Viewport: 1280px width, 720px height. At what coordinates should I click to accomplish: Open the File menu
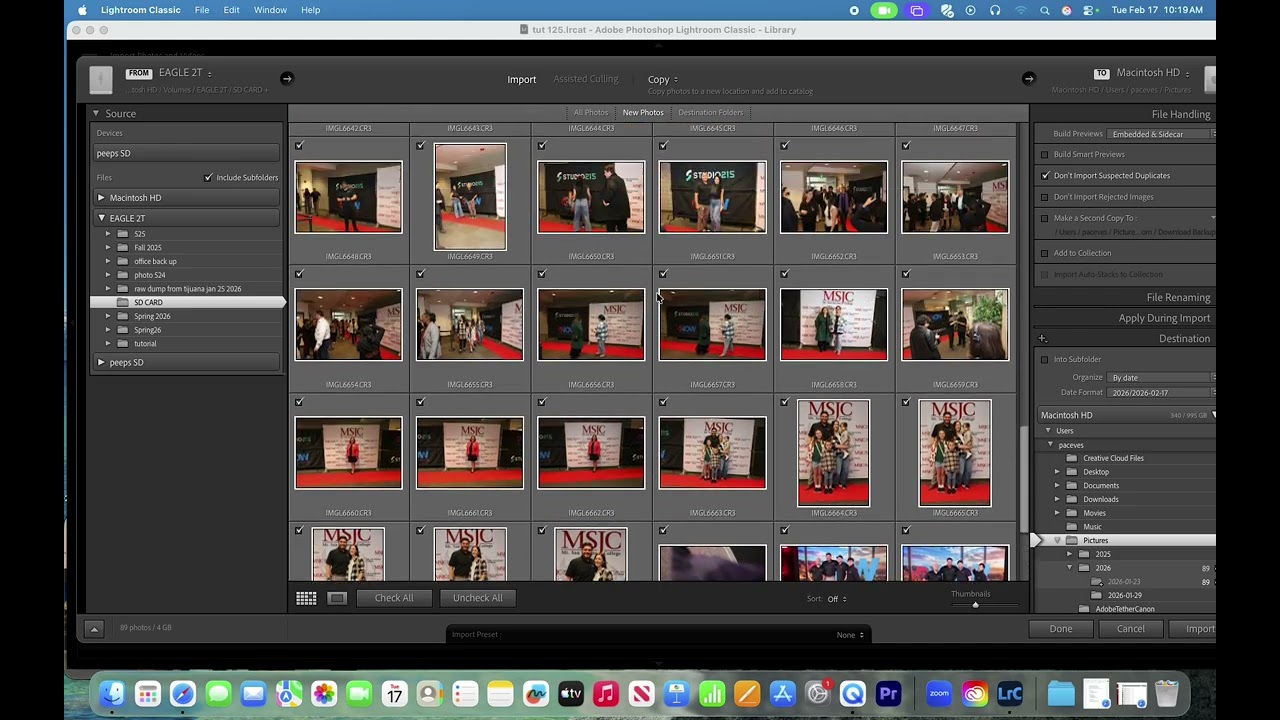pyautogui.click(x=202, y=10)
